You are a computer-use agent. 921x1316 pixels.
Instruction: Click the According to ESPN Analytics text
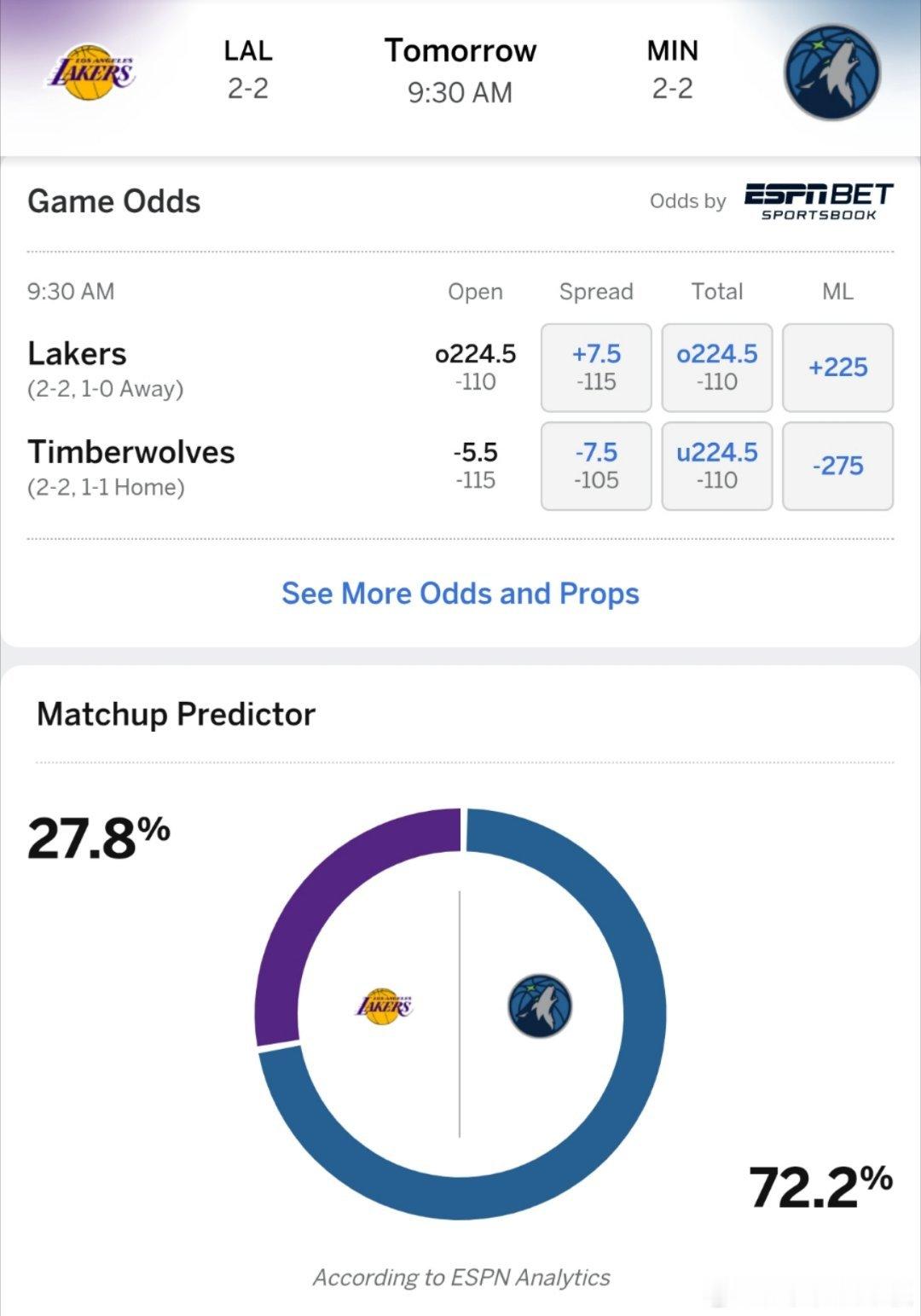(x=460, y=1278)
